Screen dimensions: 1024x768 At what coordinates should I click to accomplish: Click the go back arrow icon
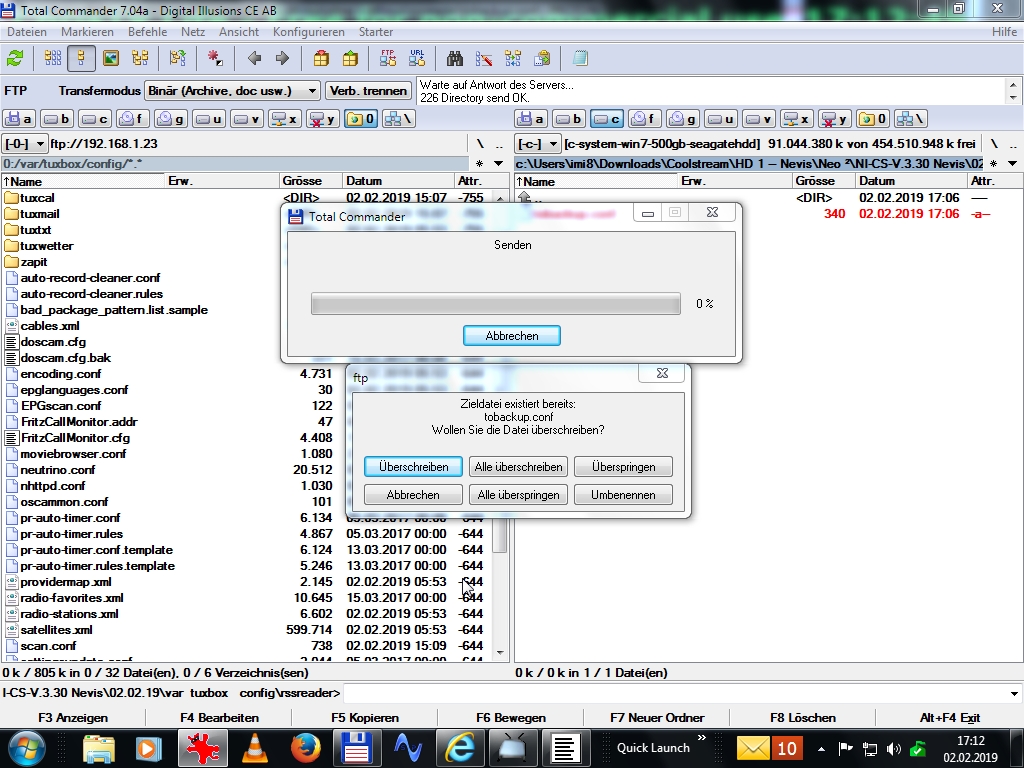[x=254, y=58]
